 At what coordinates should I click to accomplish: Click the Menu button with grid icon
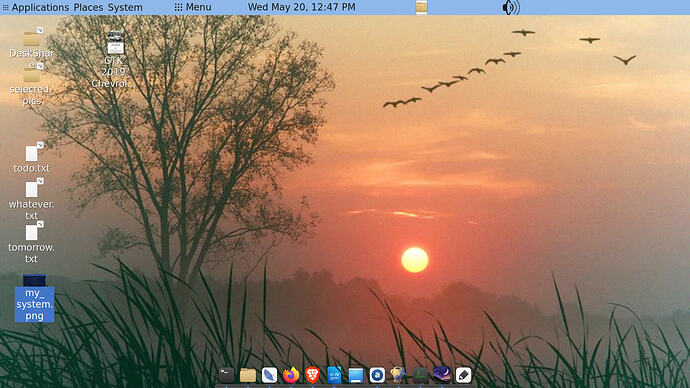(193, 7)
